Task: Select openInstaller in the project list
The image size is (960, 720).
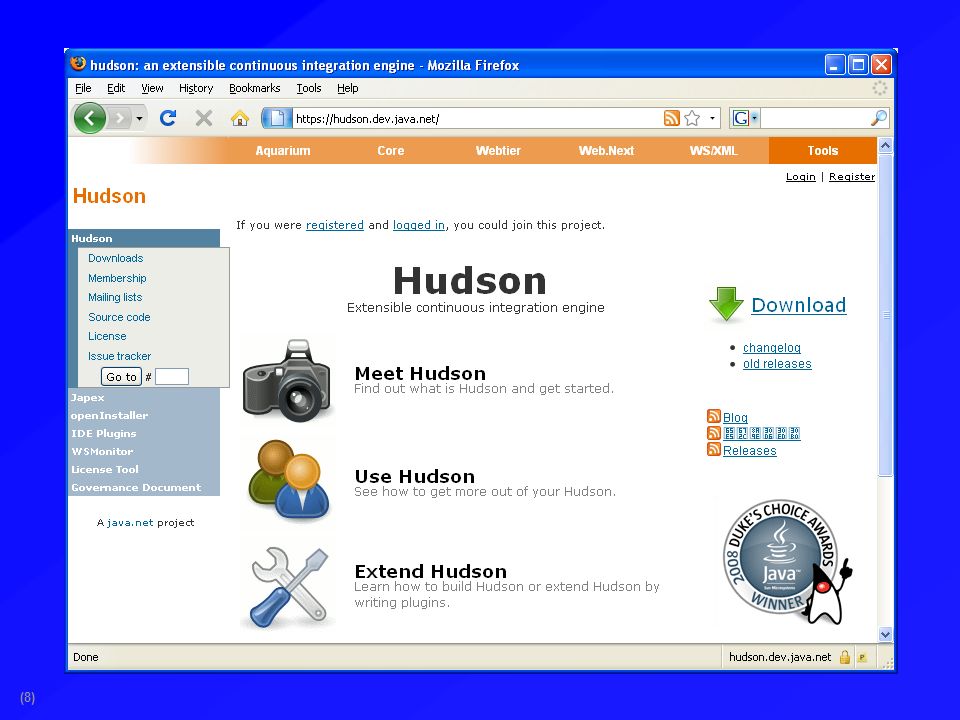Action: [110, 416]
